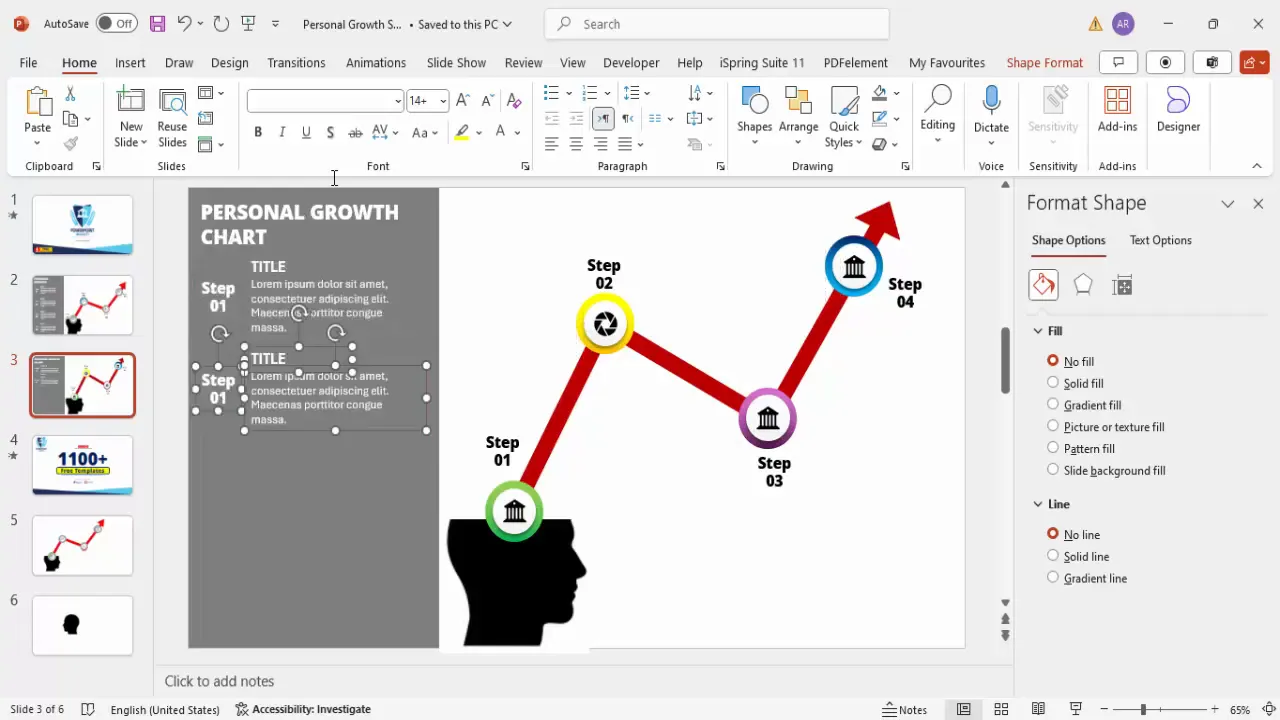Image resolution: width=1280 pixels, height=720 pixels.
Task: Click Accessibility: Investigate status
Action: (303, 709)
